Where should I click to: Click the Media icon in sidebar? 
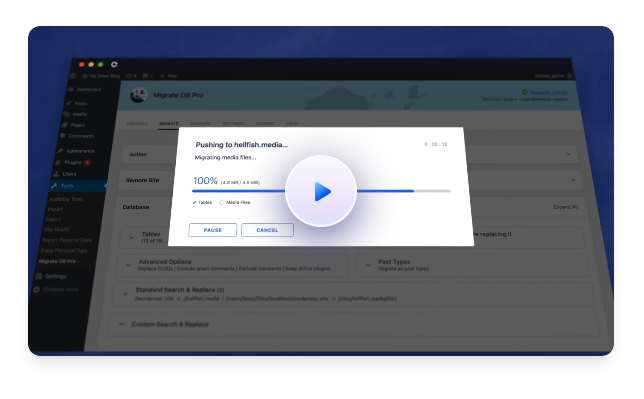pyautogui.click(x=67, y=114)
